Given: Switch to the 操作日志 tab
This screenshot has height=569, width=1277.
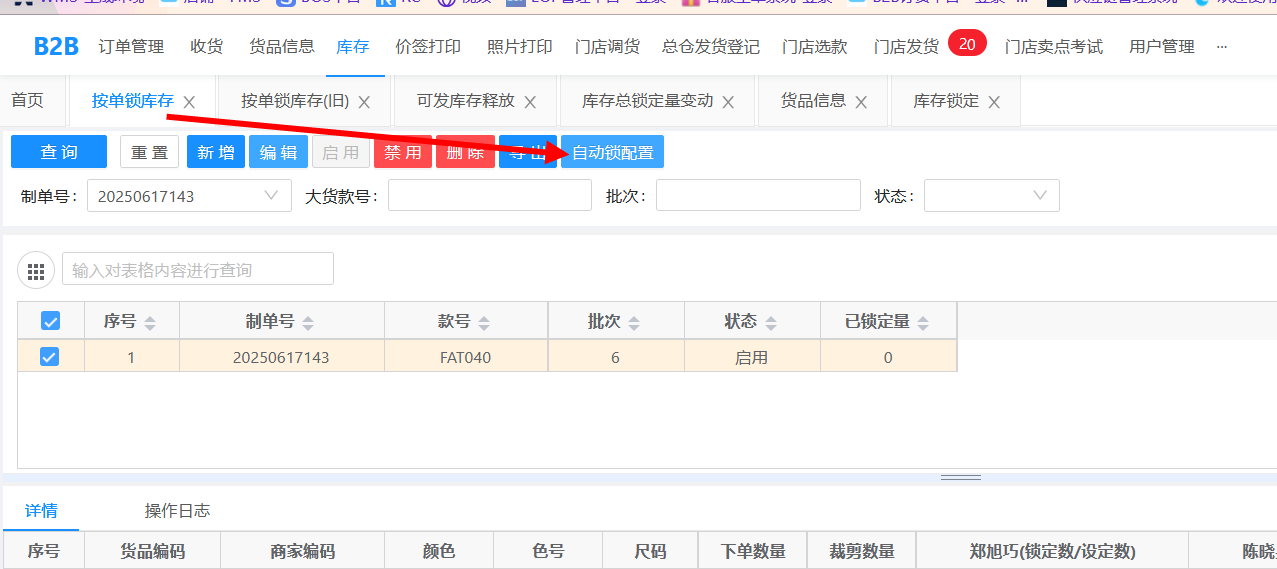Looking at the screenshot, I should pos(177,511).
